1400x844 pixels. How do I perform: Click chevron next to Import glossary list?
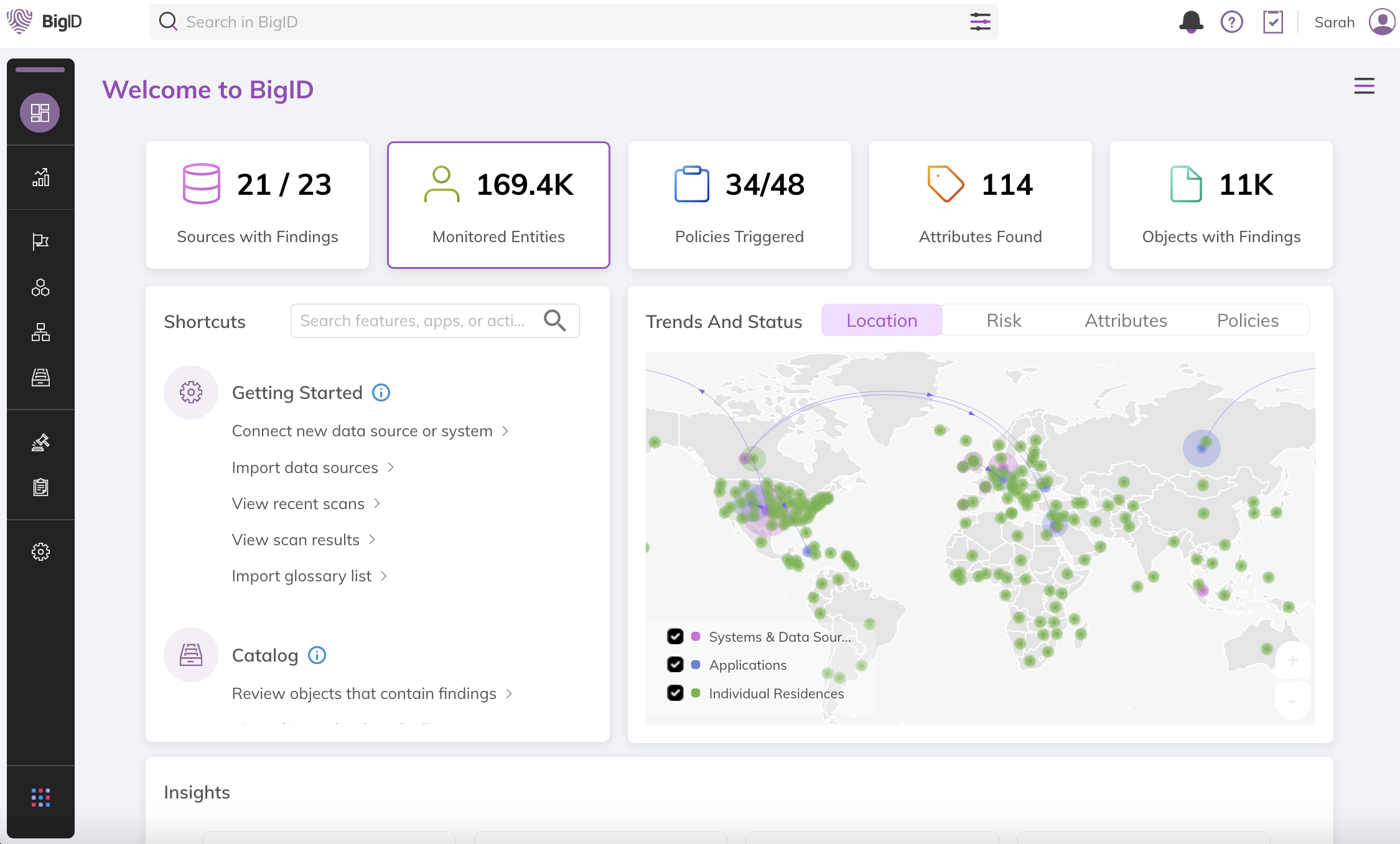[x=384, y=576]
